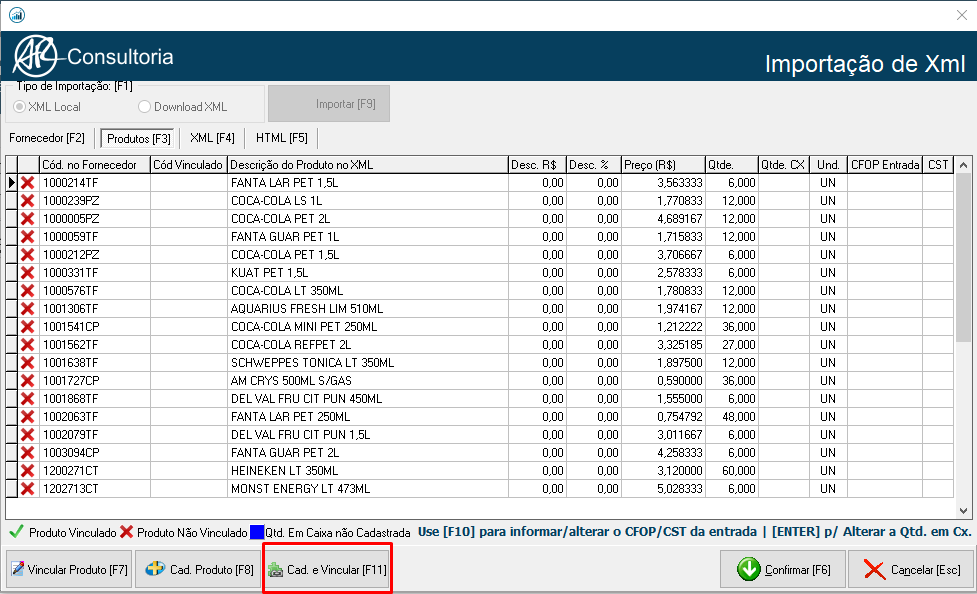Viewport: 977px width, 594px height.
Task: Click red X icon for AQUARIUS FRESH LIM 510ML
Action: point(27,309)
